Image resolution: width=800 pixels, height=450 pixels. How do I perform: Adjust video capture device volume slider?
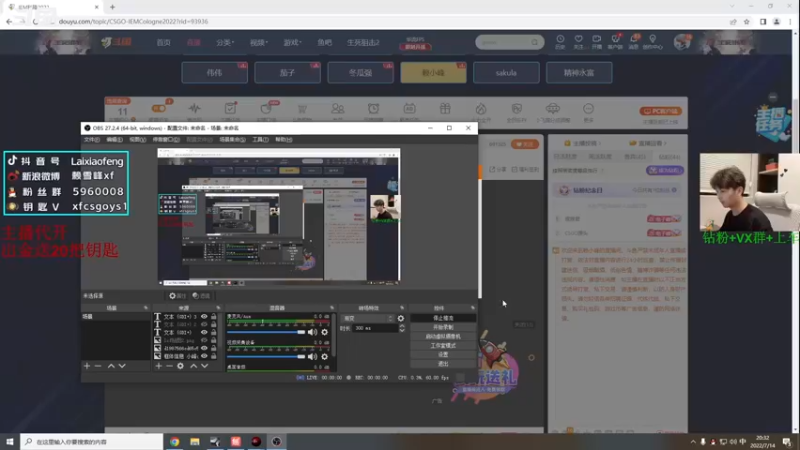coord(266,357)
